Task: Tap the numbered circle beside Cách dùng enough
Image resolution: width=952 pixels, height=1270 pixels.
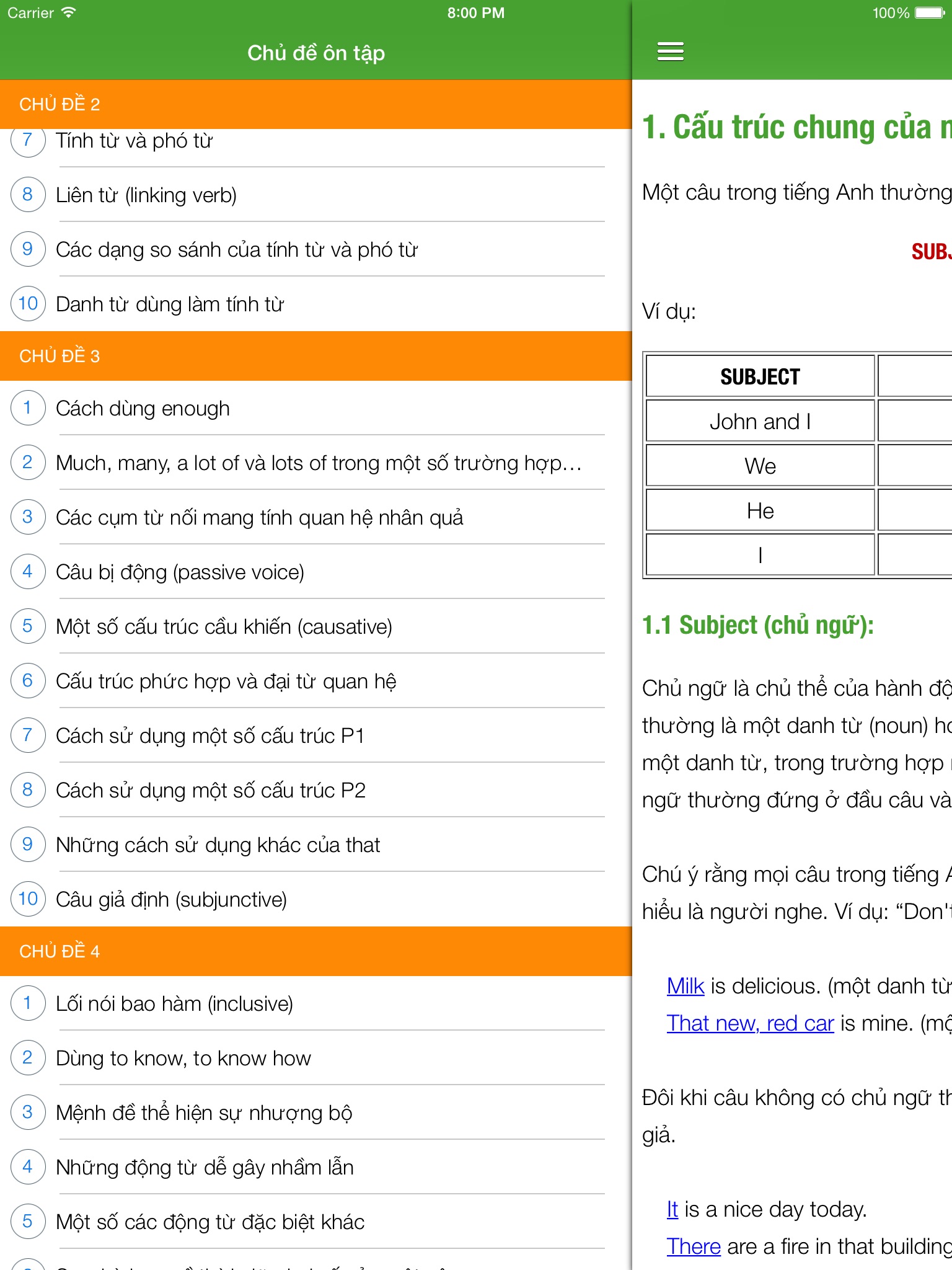Action: [28, 408]
